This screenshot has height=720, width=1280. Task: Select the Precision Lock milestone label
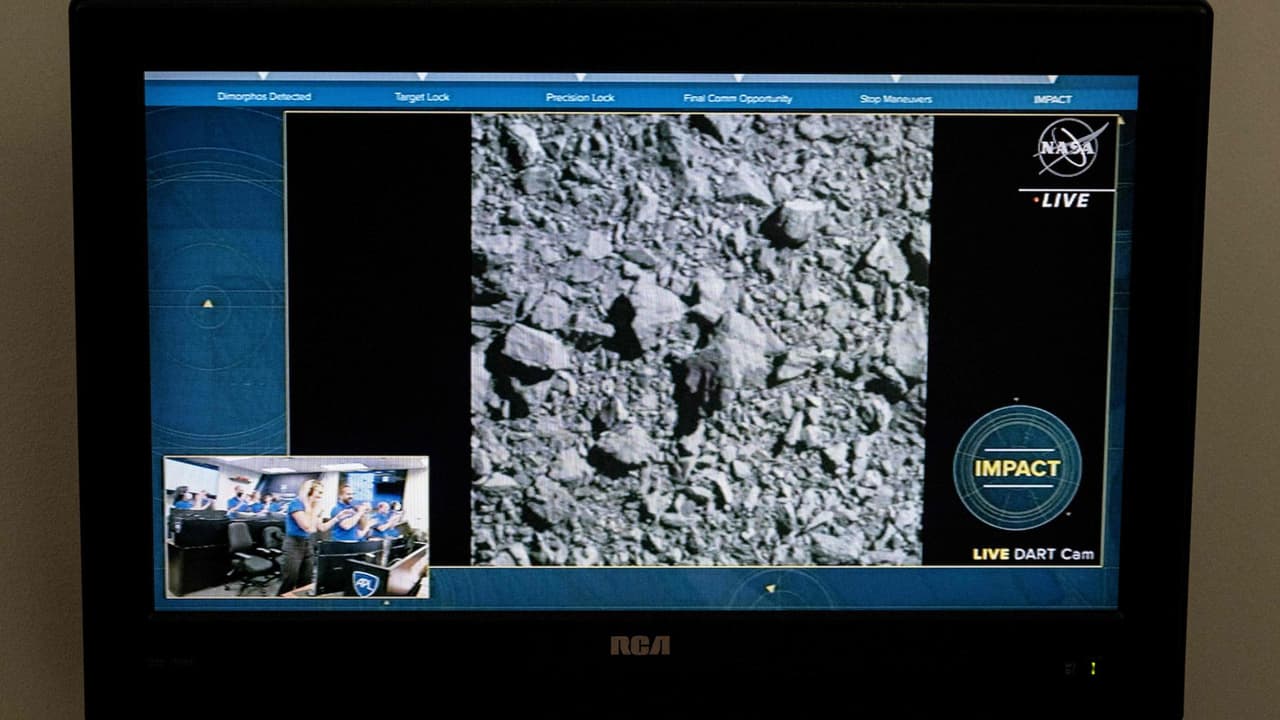coord(580,98)
